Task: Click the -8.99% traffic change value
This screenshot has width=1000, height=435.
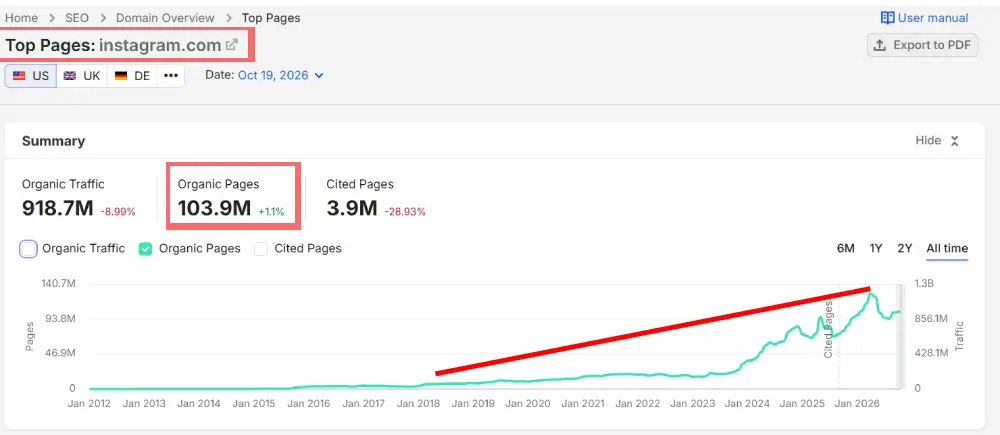Action: click(118, 212)
